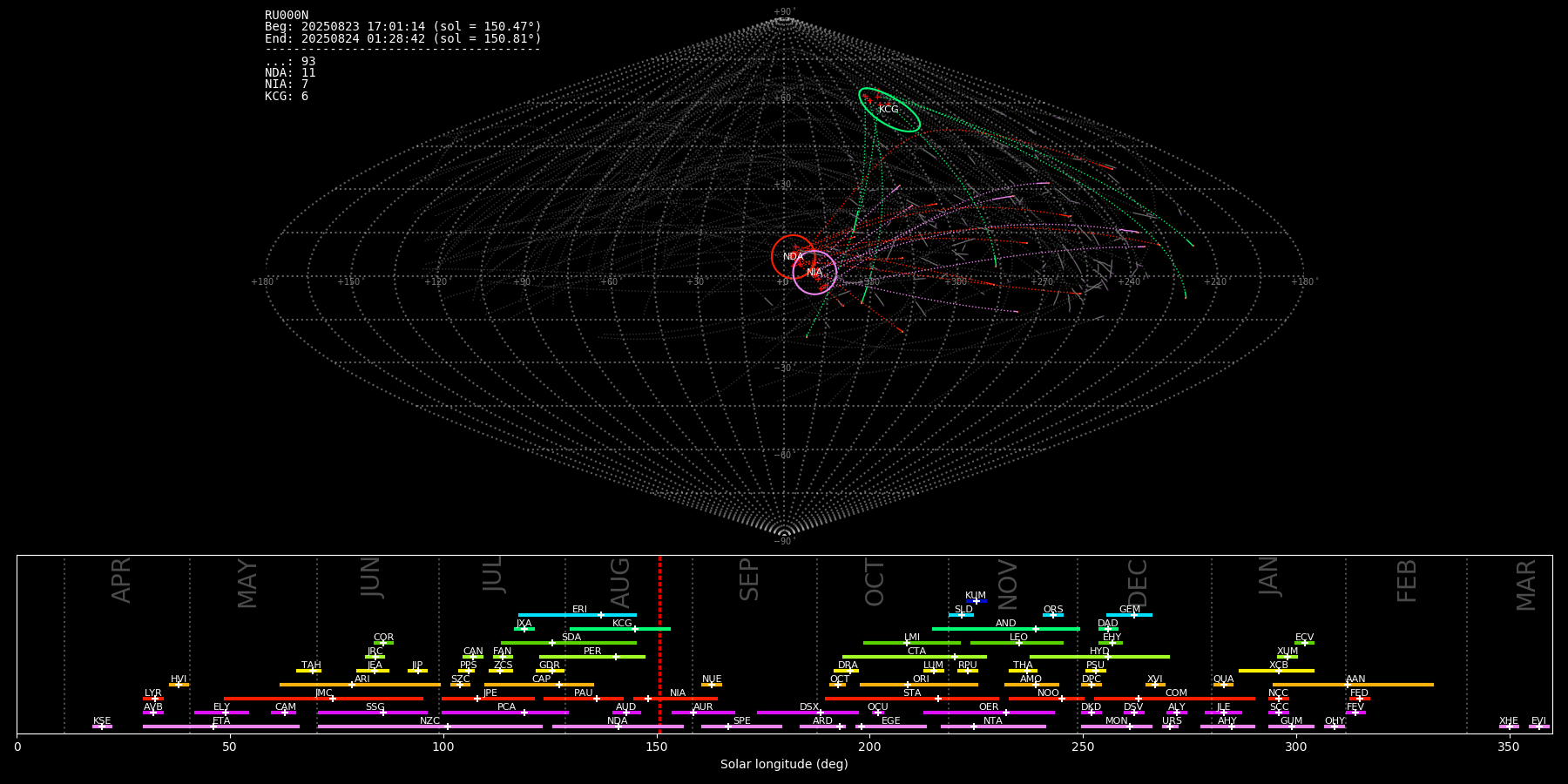Click the ECV shower label

pyautogui.click(x=1304, y=638)
